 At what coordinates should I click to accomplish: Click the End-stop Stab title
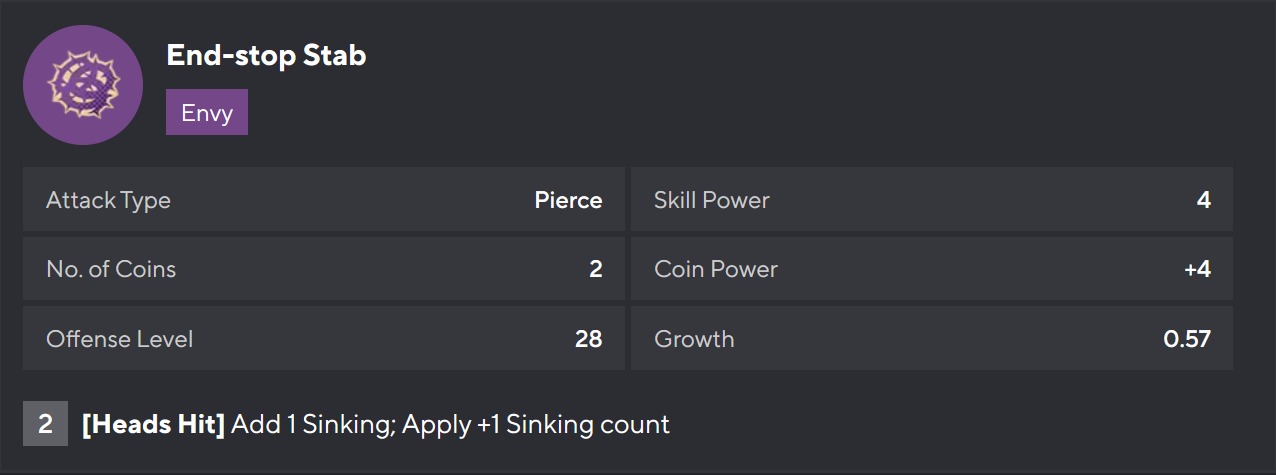[x=266, y=56]
